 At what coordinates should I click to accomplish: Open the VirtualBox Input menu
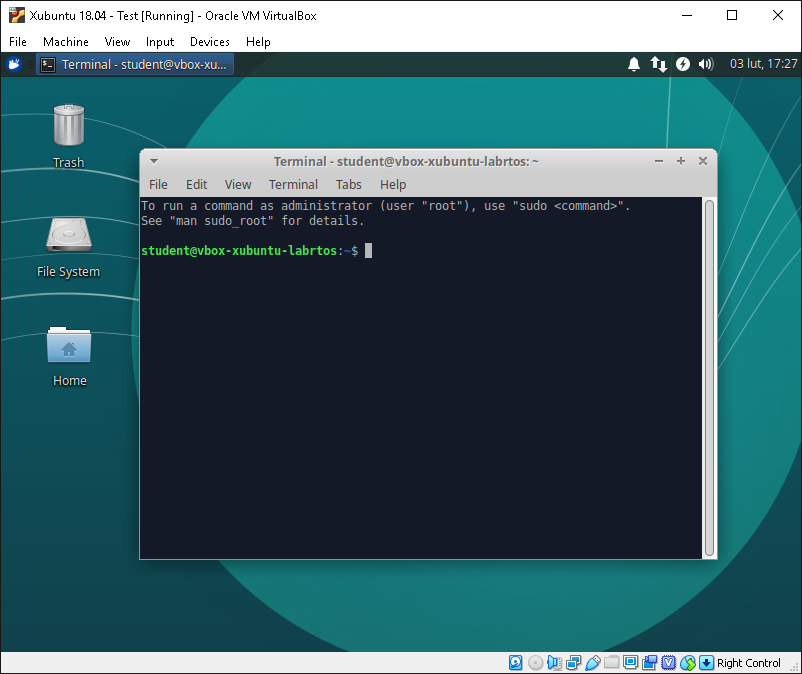coord(160,41)
